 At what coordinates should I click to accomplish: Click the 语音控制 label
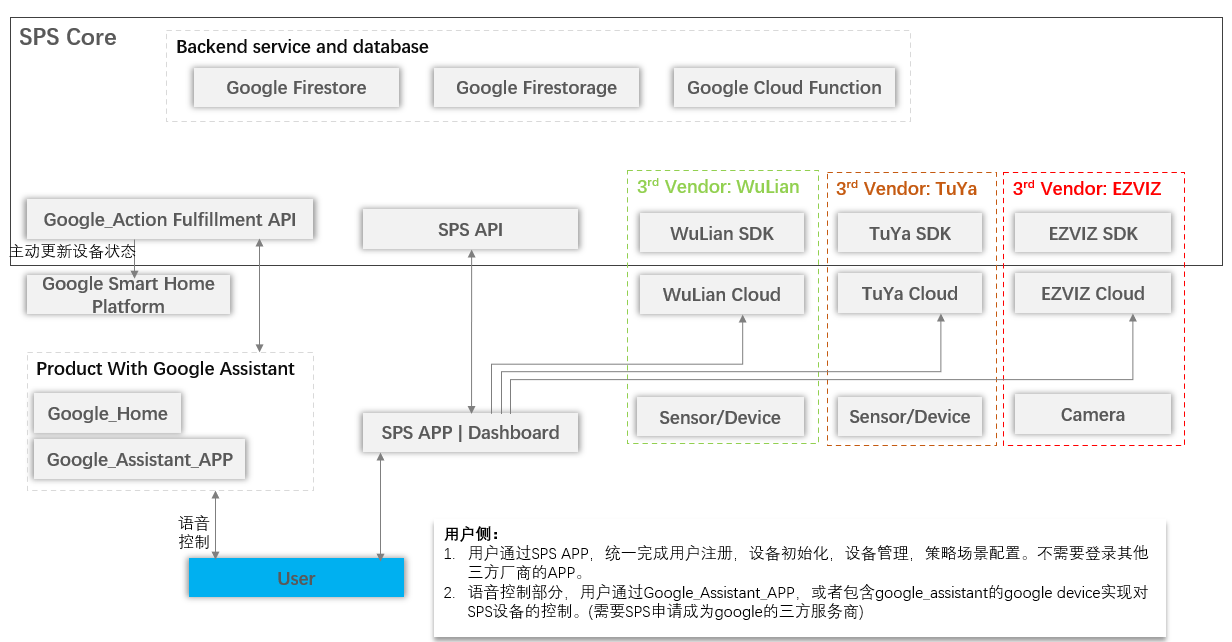194,532
